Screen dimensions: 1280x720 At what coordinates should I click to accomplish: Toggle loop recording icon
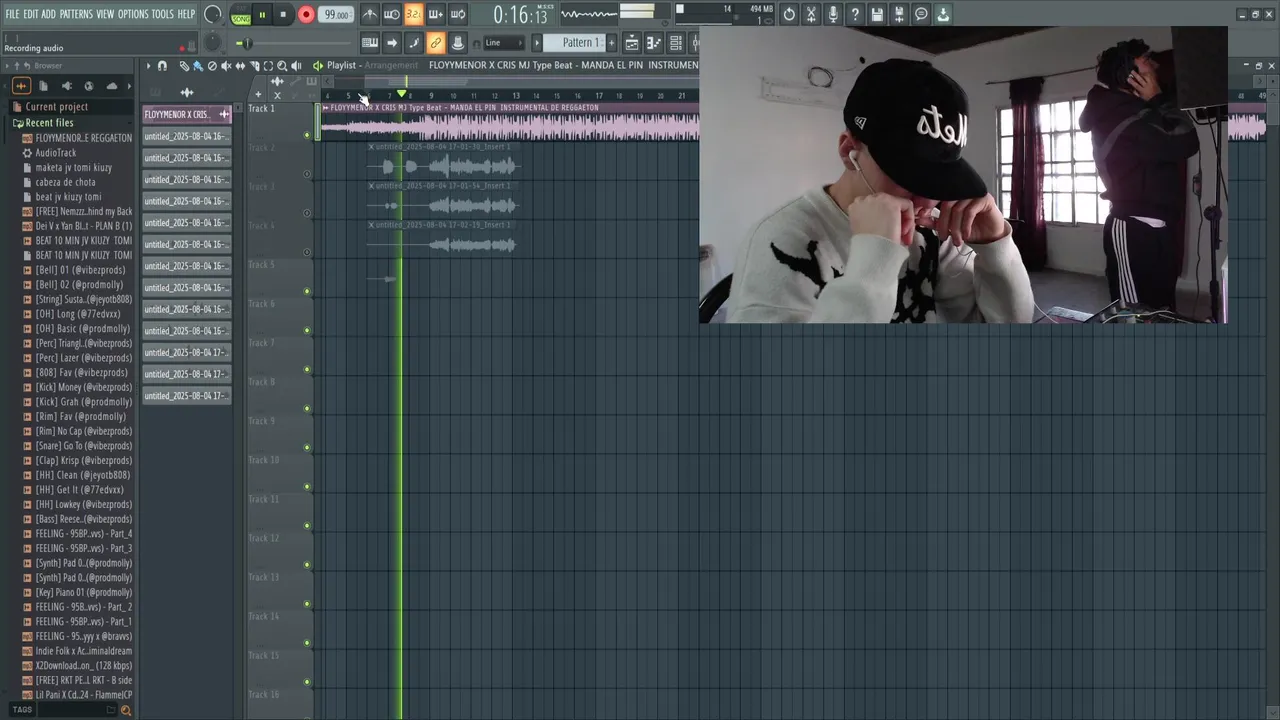tap(458, 14)
